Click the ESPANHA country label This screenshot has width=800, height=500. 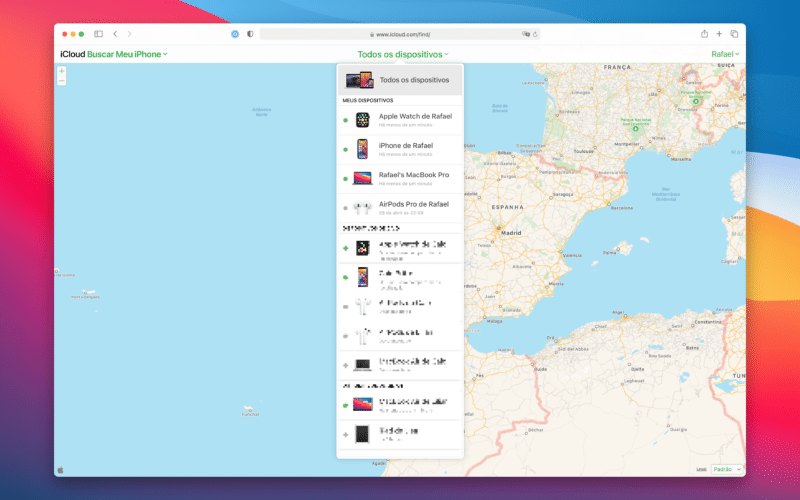(508, 207)
